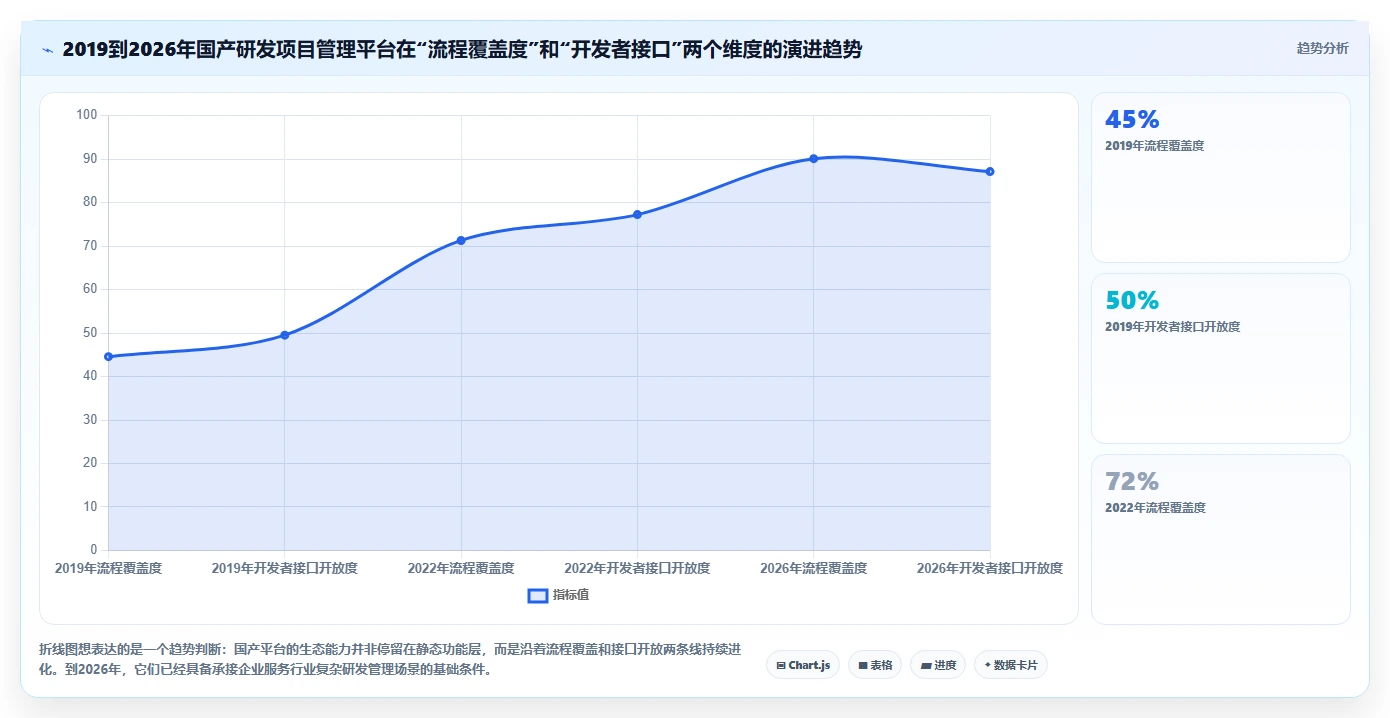Click the y-axis value 100
The image size is (1390, 718).
[87, 115]
